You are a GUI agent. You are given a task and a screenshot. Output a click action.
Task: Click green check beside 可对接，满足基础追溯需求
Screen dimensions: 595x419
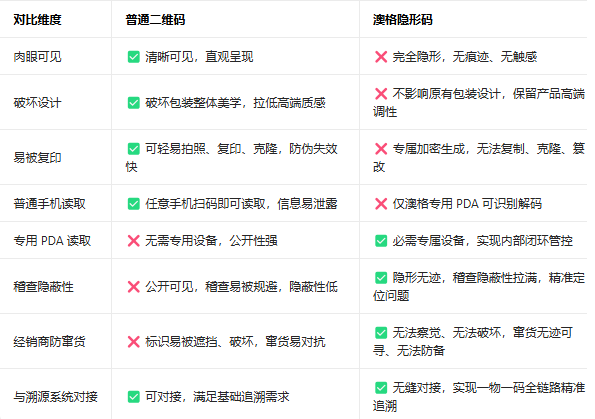[134, 397]
